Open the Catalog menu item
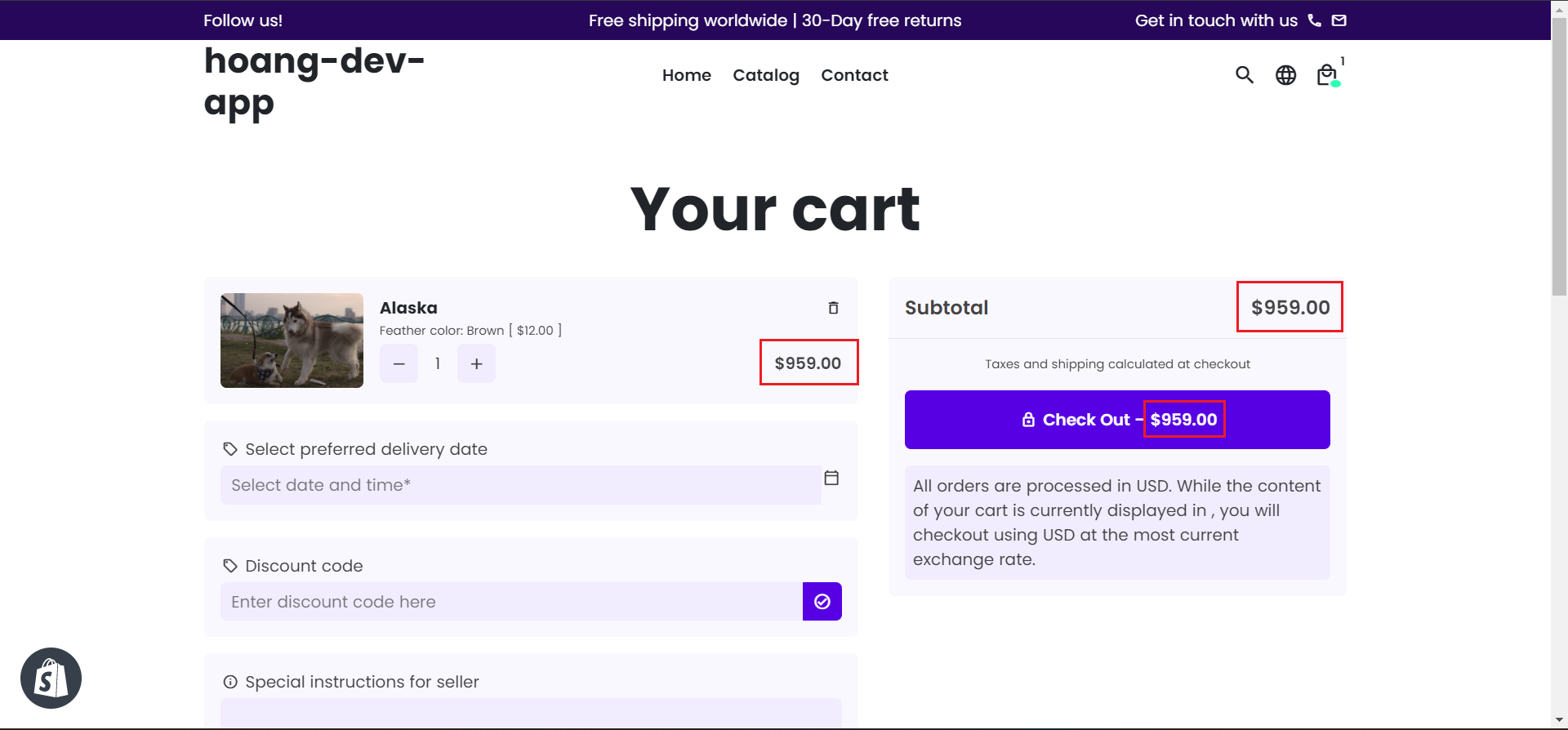The width and height of the screenshot is (1568, 730). pyautogui.click(x=766, y=75)
